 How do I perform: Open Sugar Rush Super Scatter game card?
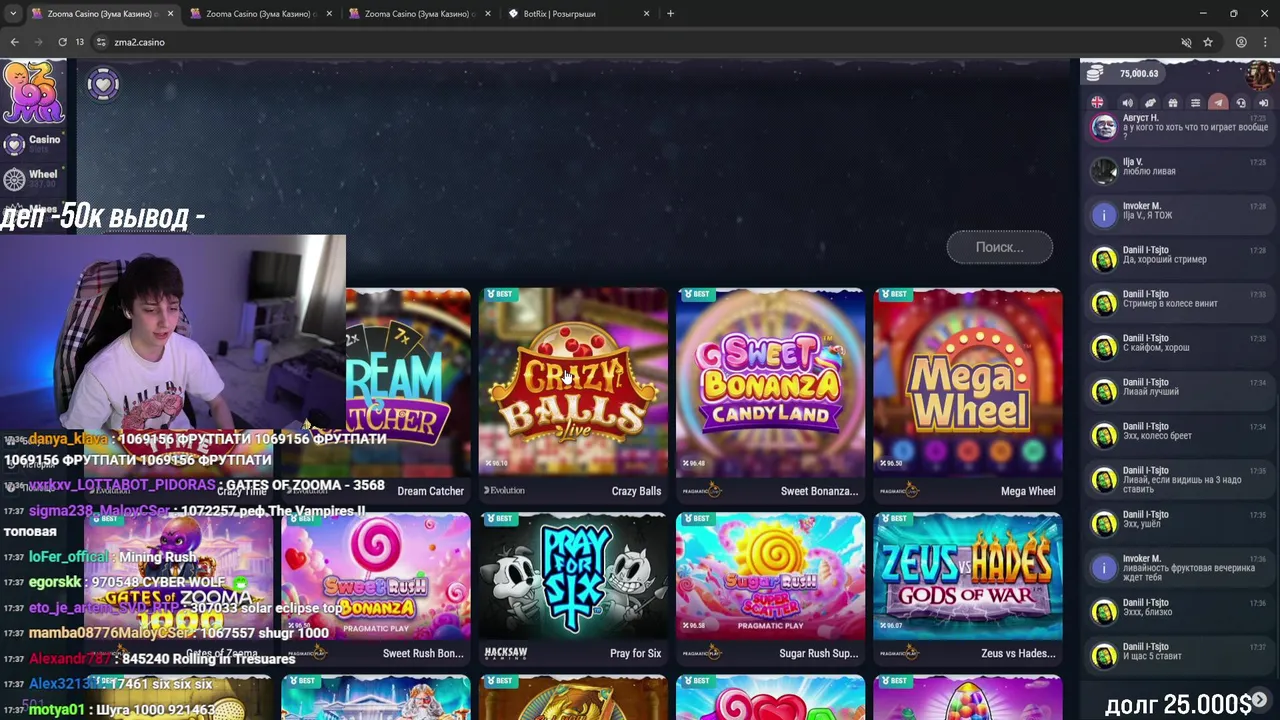(770, 588)
